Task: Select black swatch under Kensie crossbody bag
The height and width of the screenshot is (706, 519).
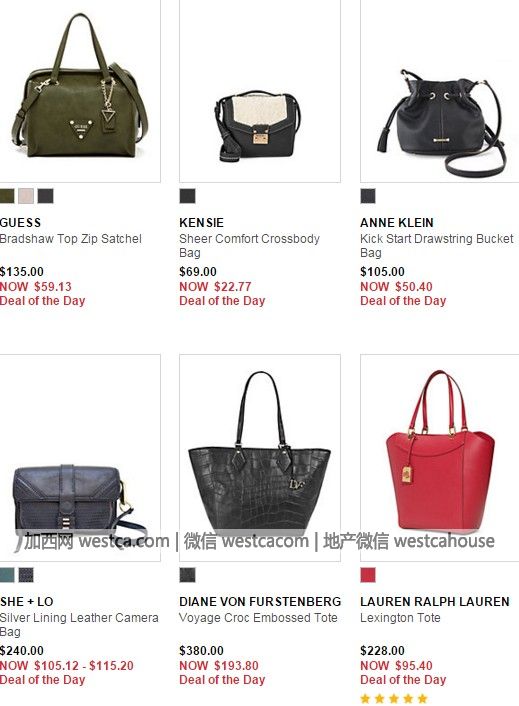Action: click(187, 196)
